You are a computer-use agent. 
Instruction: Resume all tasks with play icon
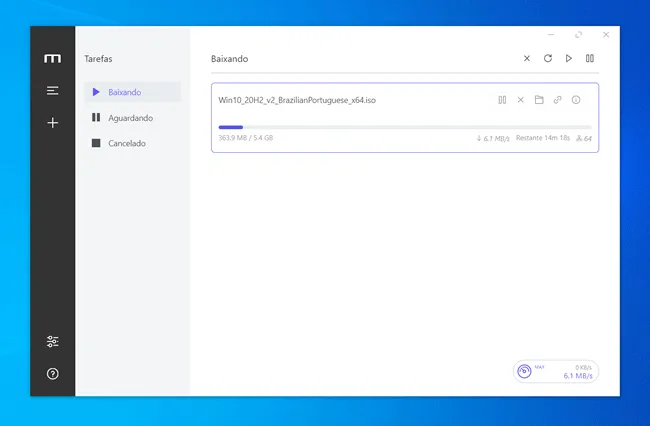(x=569, y=58)
